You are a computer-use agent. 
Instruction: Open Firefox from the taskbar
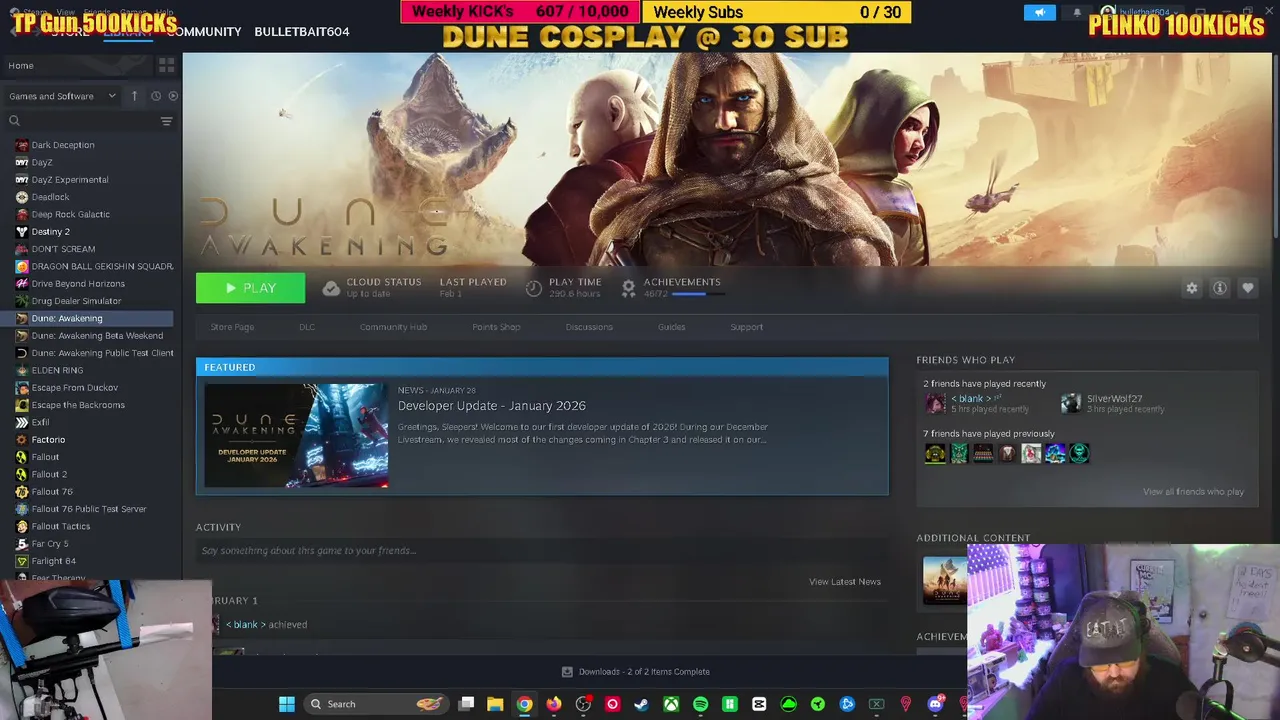tap(554, 704)
